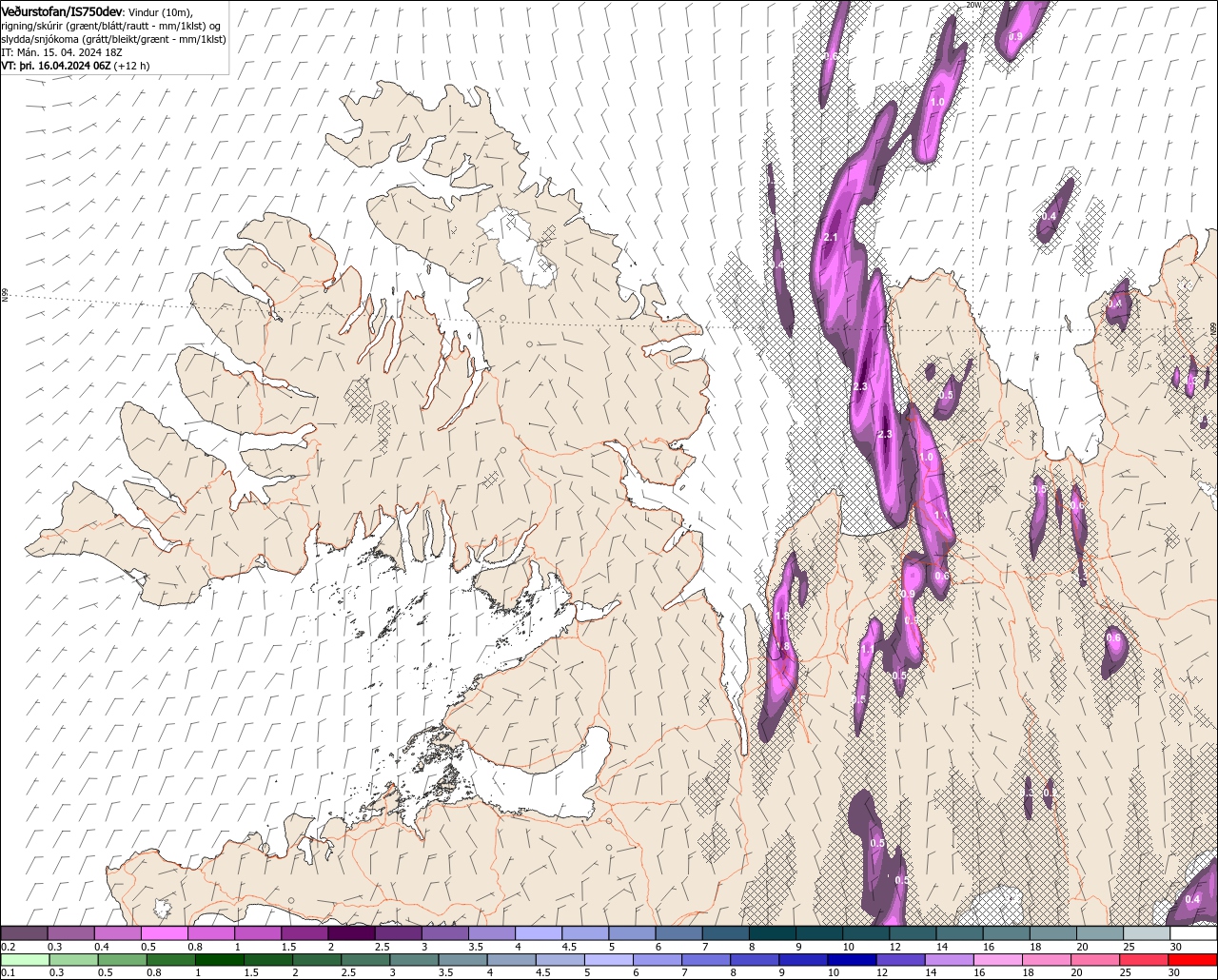
Task: Click the 0.1 label of the lower scale
Action: click(8, 972)
